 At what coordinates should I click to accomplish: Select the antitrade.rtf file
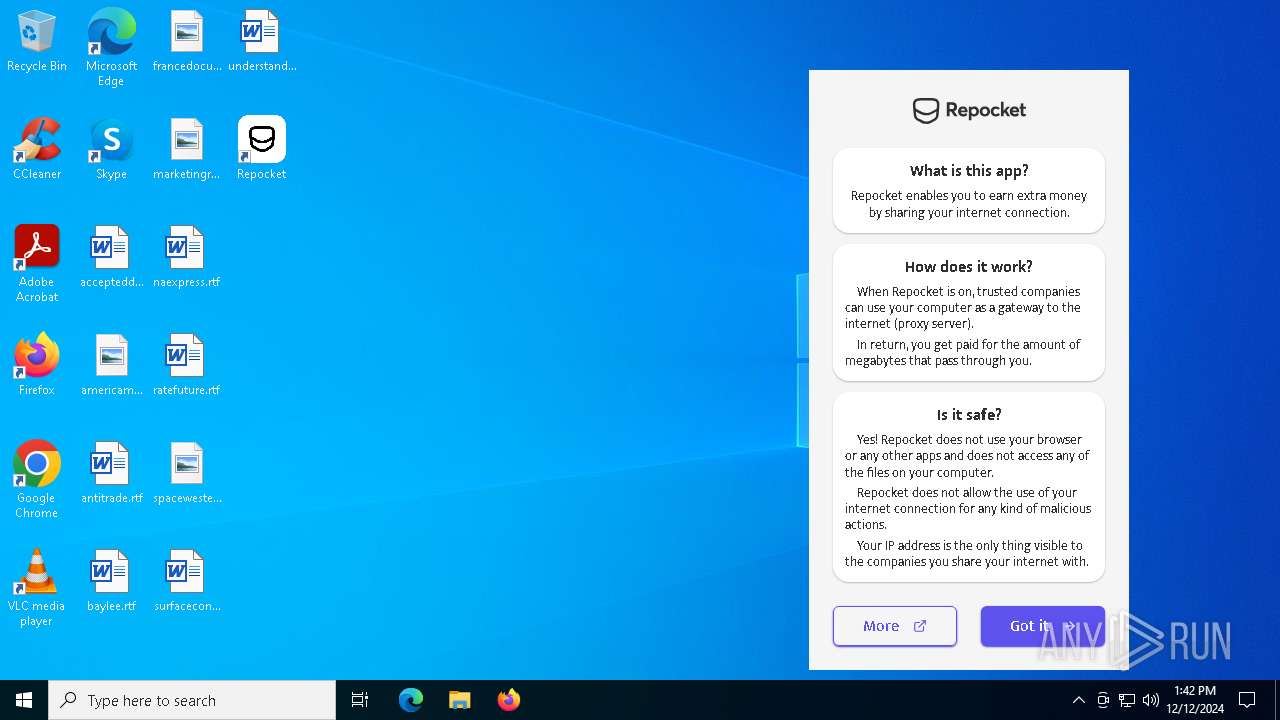pos(111,473)
